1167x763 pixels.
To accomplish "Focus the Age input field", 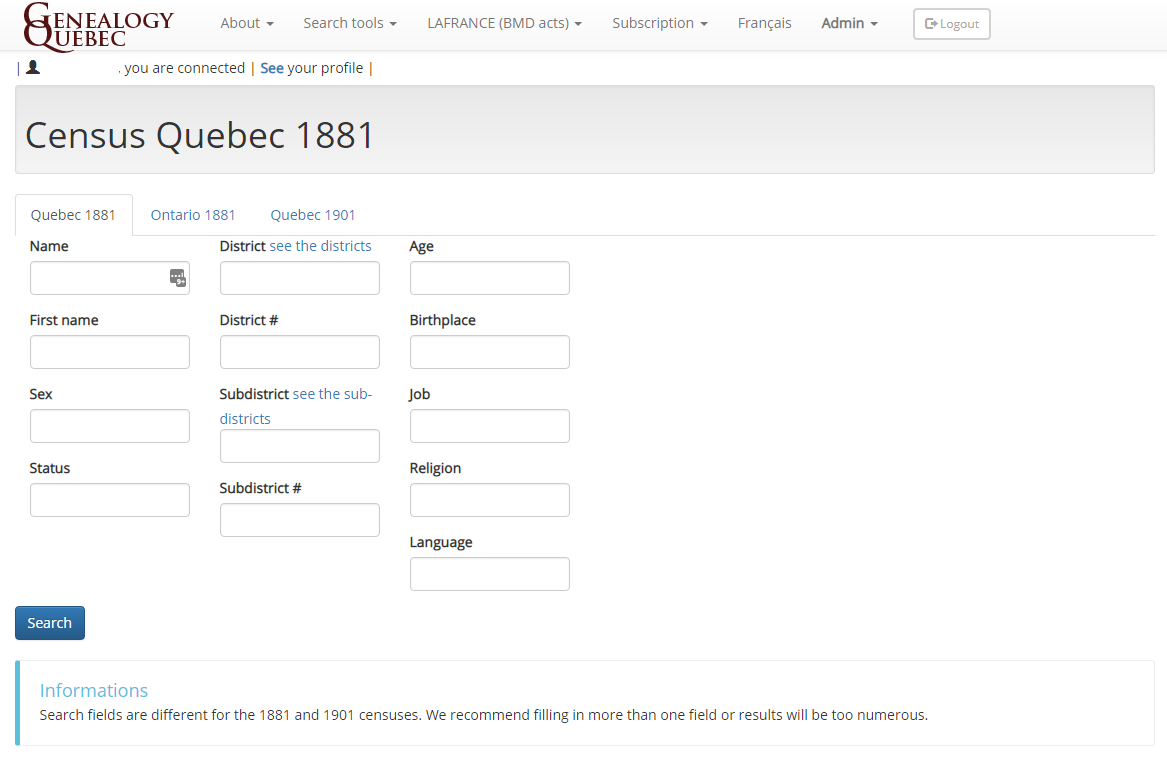I will coord(490,278).
